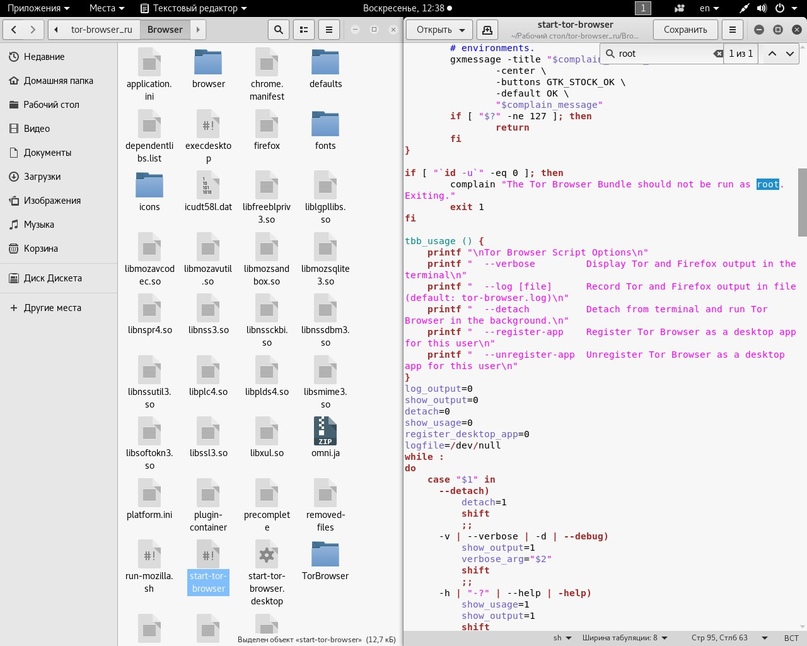Jump to the previous search match
807x646 pixels.
pyautogui.click(x=772, y=54)
